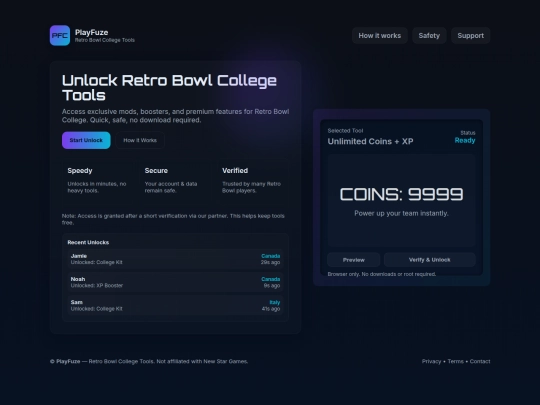The height and width of the screenshot is (405, 540).
Task: Click the Start Unlock button
Action: (86, 140)
